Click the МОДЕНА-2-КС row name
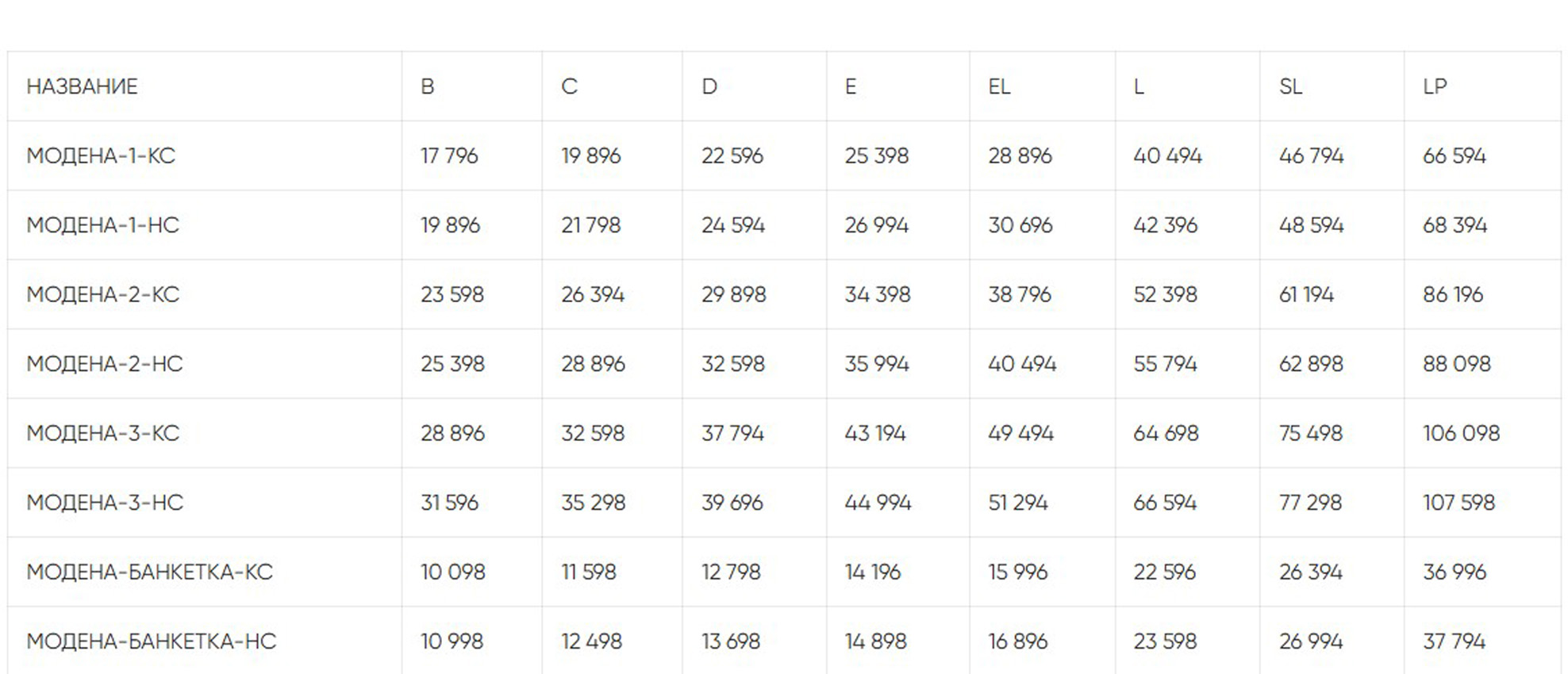 click(102, 294)
